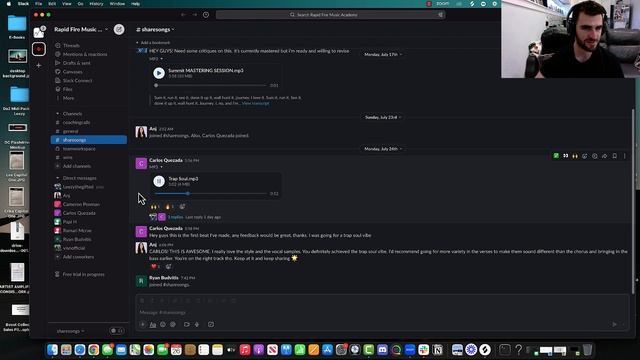Screen dimensions: 640x360
Task: Add another workspace with plus icon
Action: [x=39, y=65]
